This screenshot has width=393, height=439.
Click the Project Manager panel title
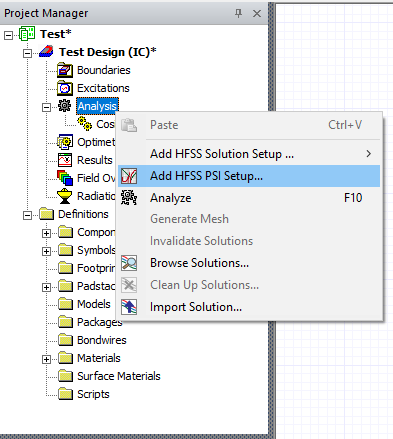pos(46,13)
